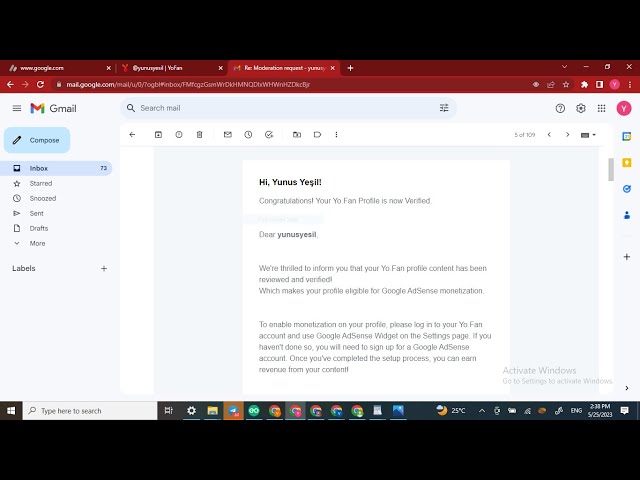Open Google Contacts side panel
This screenshot has height=480, width=640.
pos(627,215)
